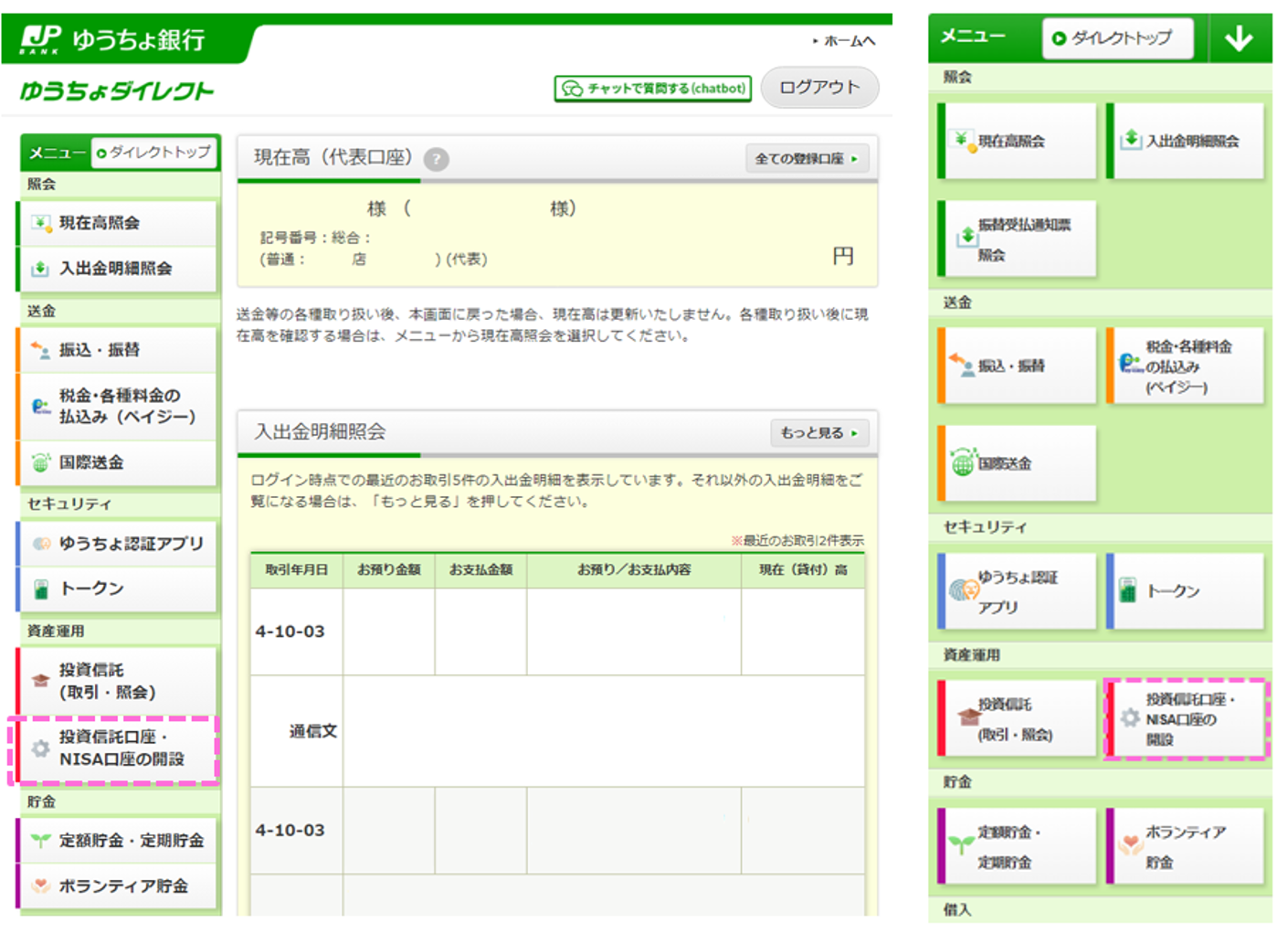Click the 国際送金 globe tile icon in the right menu
The image size is (1288, 933).
tap(963, 462)
